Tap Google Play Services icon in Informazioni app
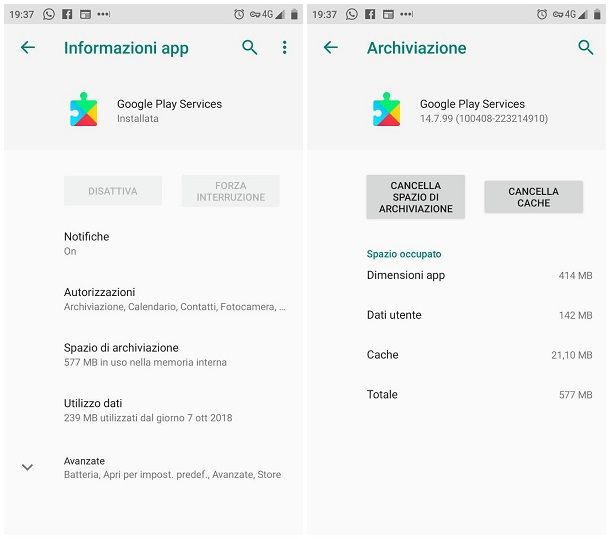Screen dimensions: 610x539 point(83,109)
